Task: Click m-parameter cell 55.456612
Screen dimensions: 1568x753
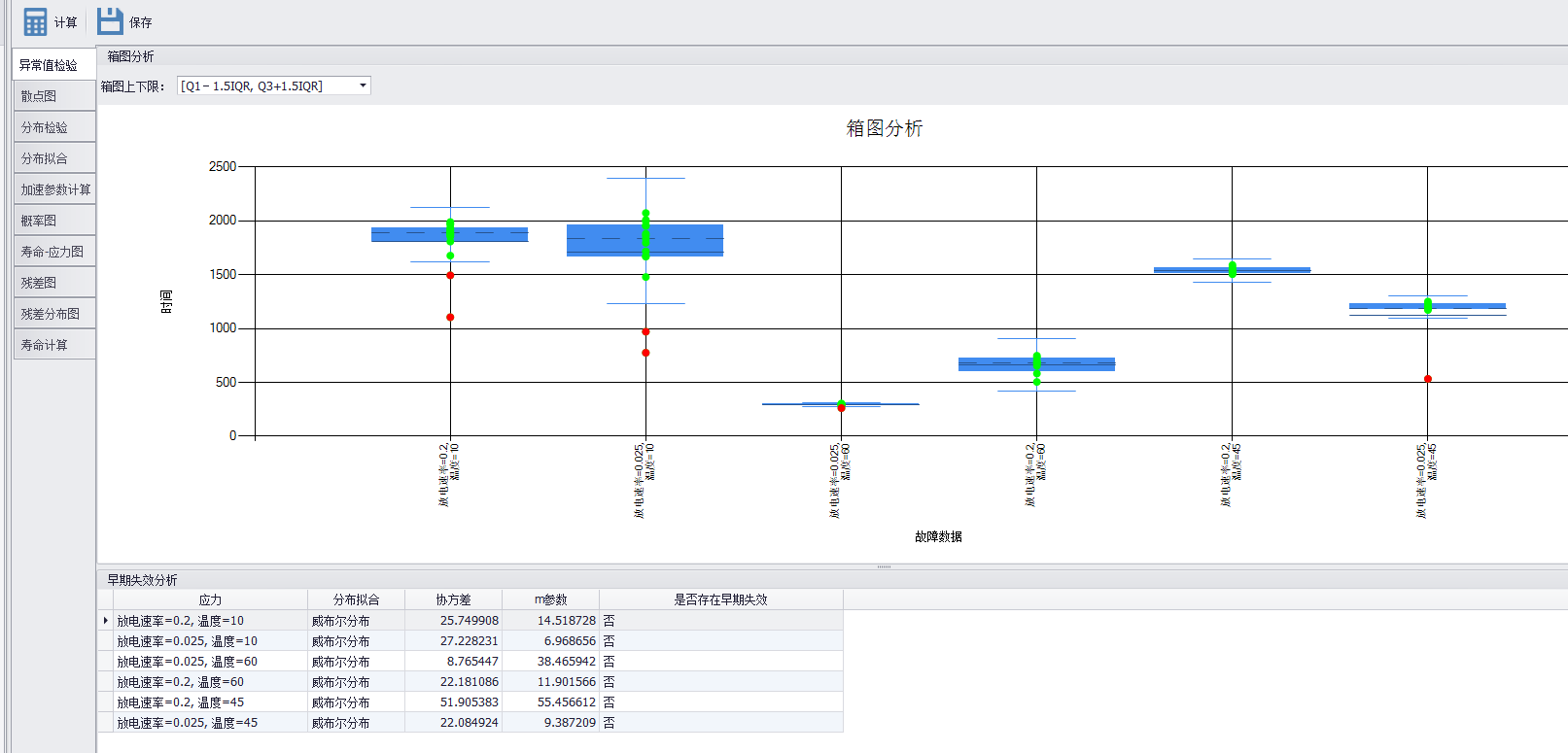Action: [550, 702]
